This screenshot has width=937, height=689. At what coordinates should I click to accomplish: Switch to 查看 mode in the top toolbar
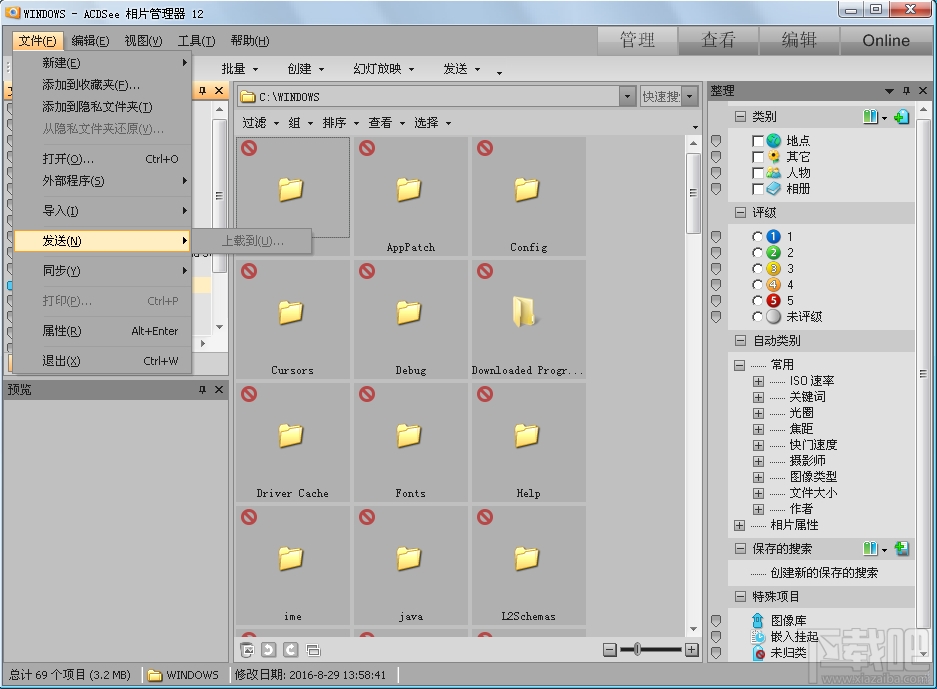719,40
